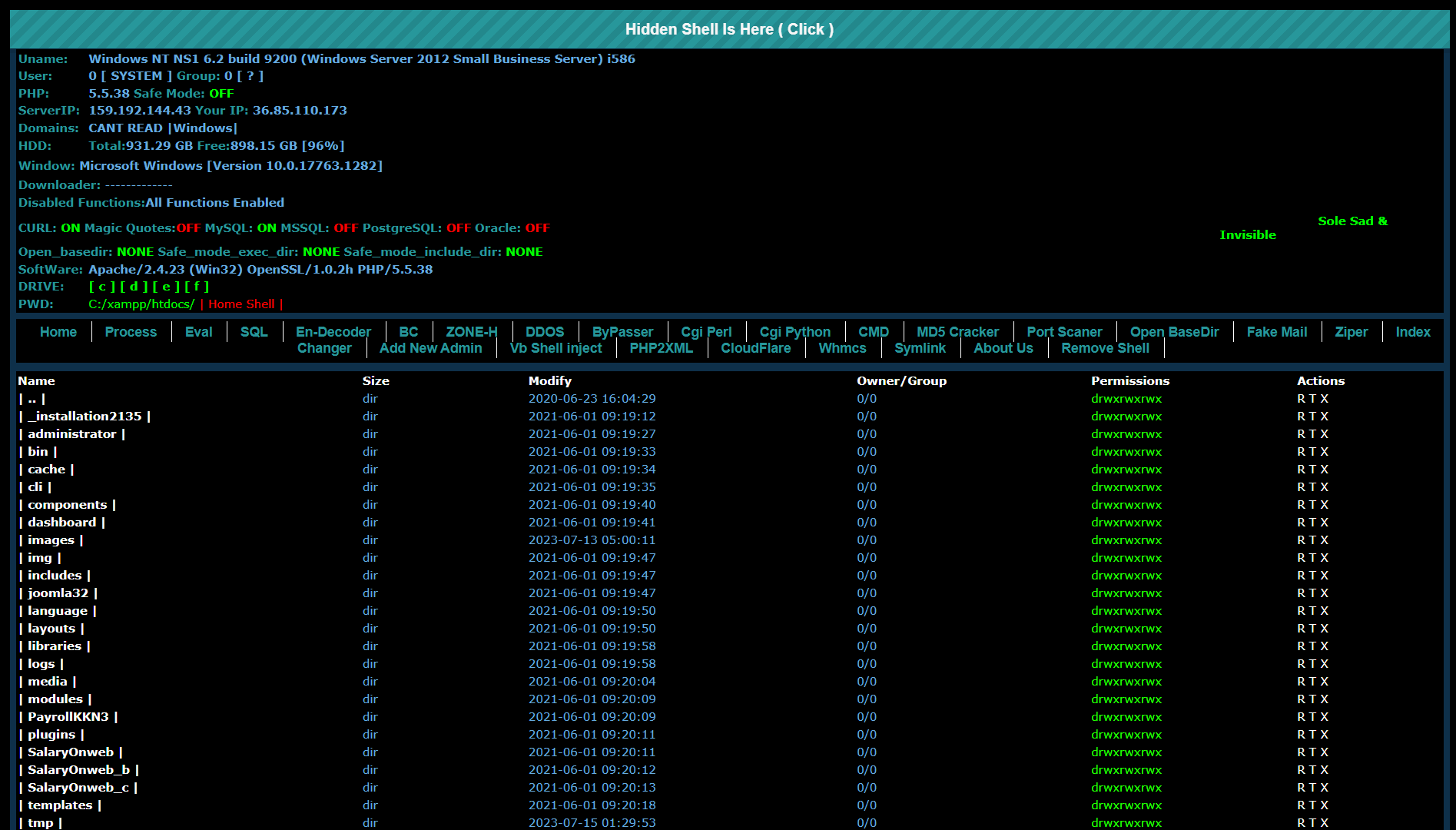Image resolution: width=1456 pixels, height=830 pixels.
Task: Click the Hidden Shell Is Here banner
Action: tap(729, 29)
